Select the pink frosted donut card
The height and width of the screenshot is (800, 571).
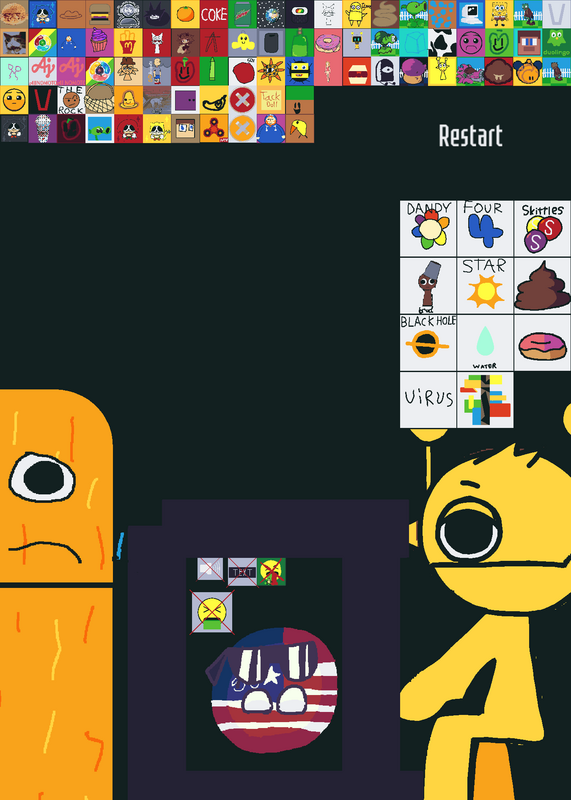(x=542, y=343)
